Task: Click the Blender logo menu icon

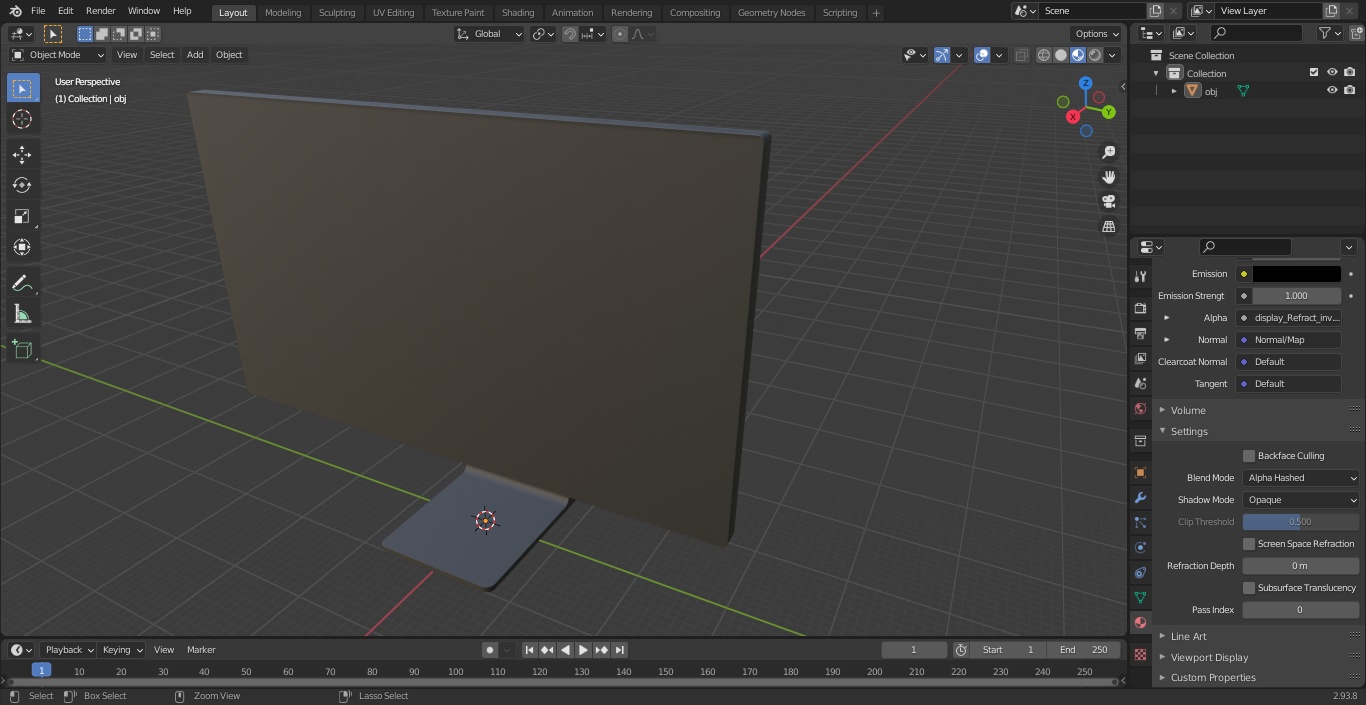Action: (15, 11)
